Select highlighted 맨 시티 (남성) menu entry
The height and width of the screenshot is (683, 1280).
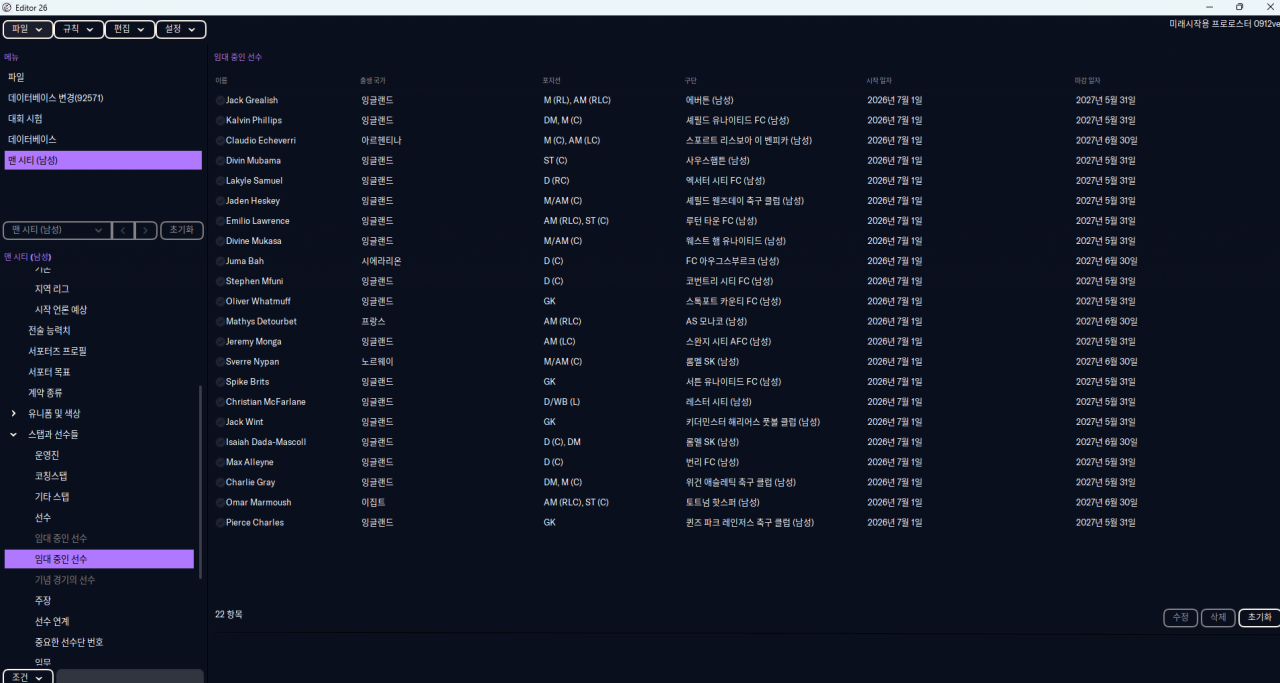pyautogui.click(x=103, y=160)
